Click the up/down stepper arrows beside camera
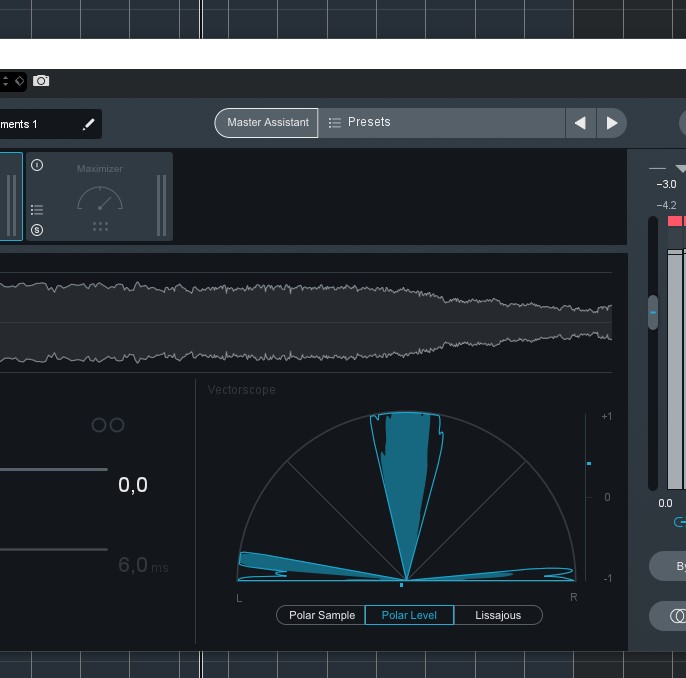The width and height of the screenshot is (686, 678). 4,80
